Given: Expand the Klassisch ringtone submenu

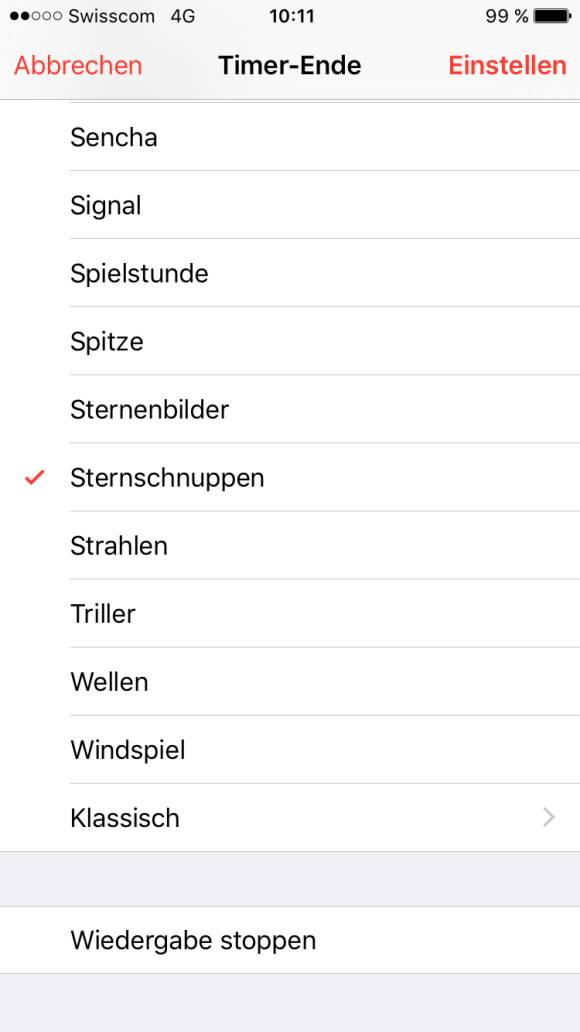Looking at the screenshot, I should pyautogui.click(x=290, y=817).
